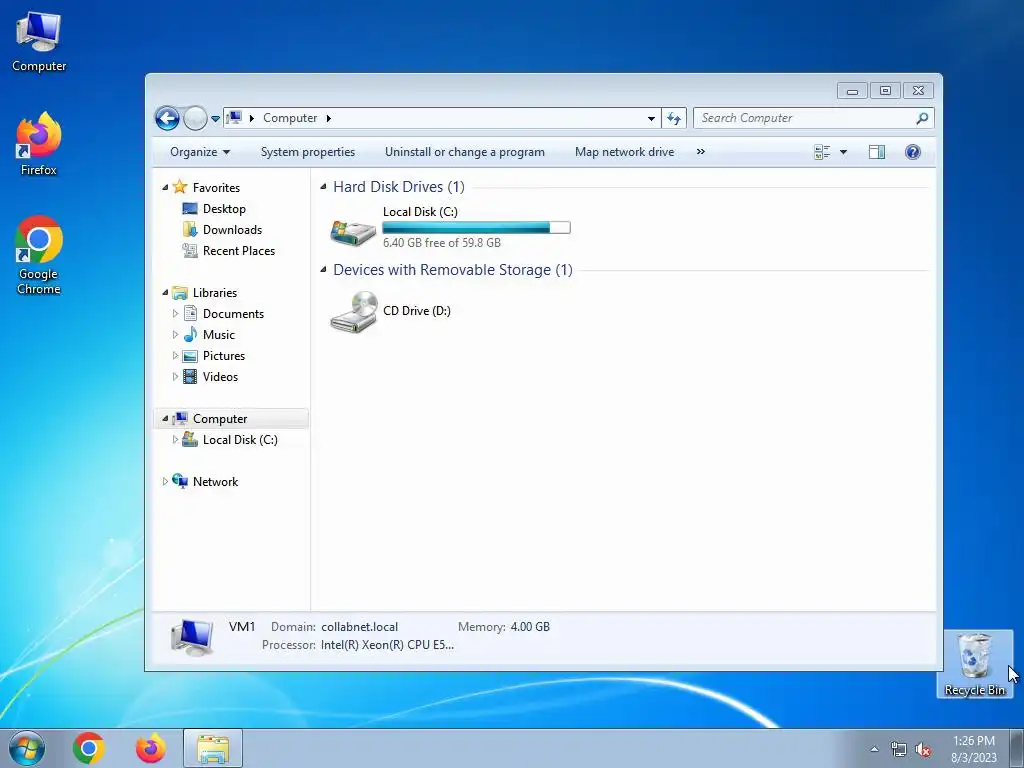Open Recent Places under Favorites
1024x768 pixels.
tap(238, 251)
